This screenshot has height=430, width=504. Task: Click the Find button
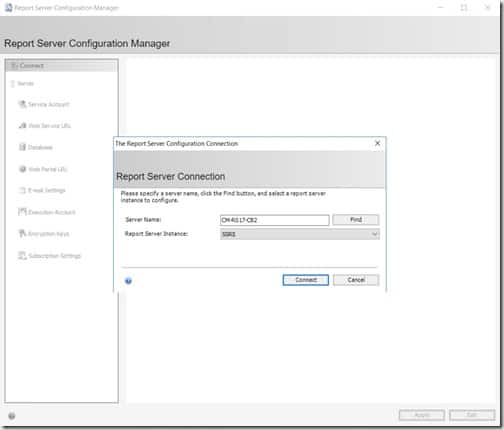pos(356,220)
